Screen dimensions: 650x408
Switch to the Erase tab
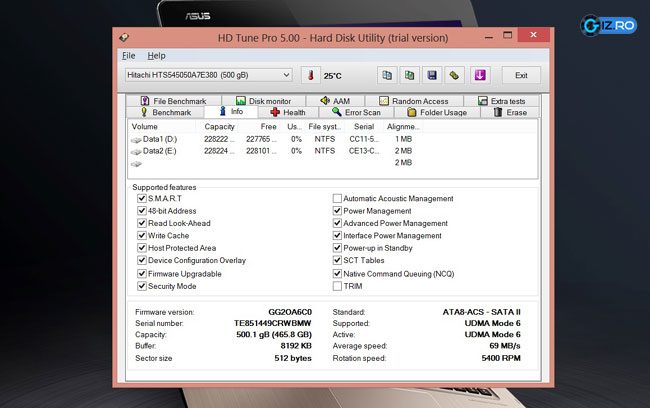[510, 112]
